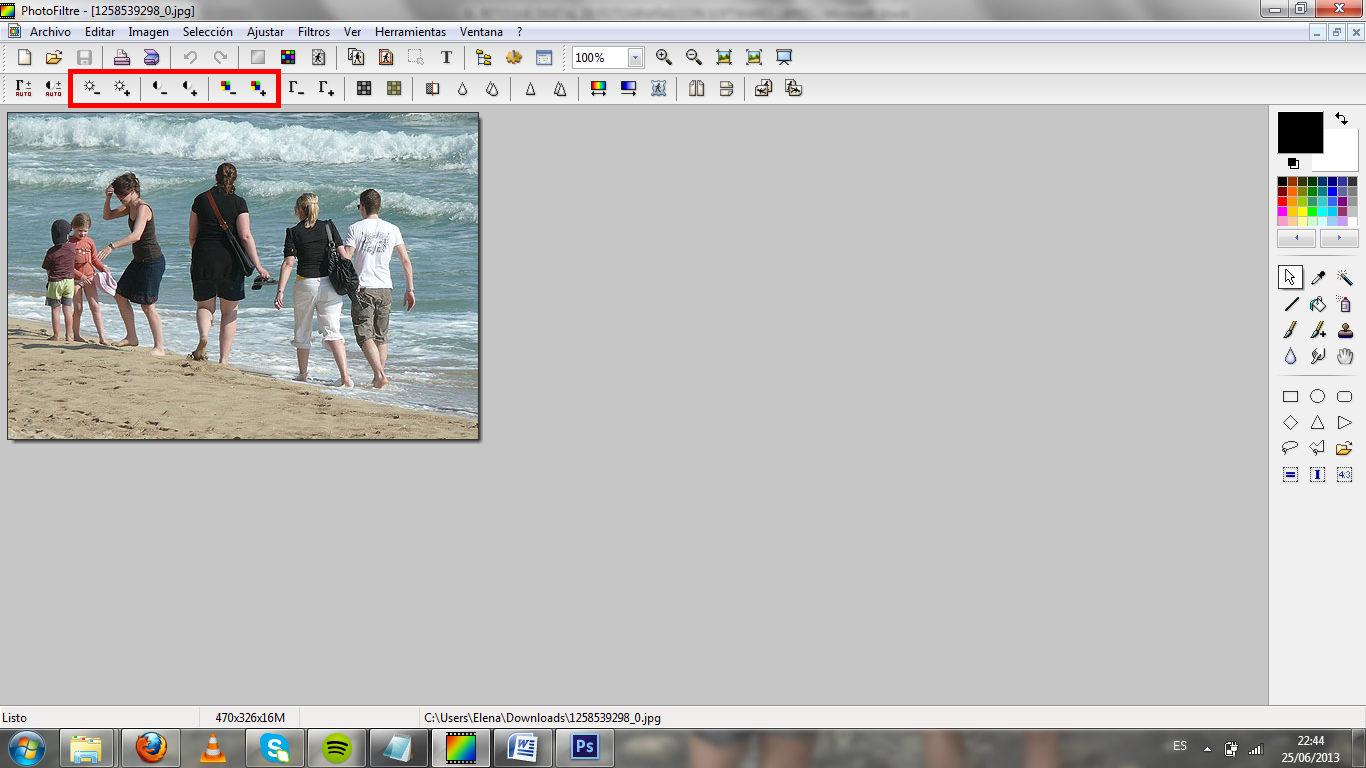Choose the Clone Stamp tool
The image size is (1366, 768).
coord(1345,330)
